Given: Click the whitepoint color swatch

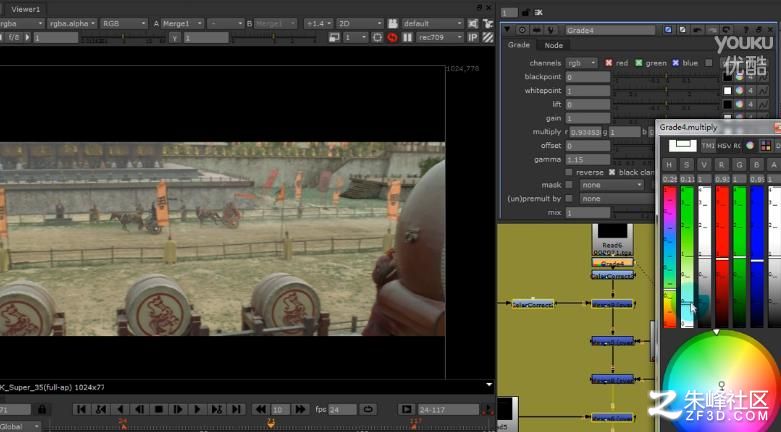Looking at the screenshot, I should tap(727, 91).
